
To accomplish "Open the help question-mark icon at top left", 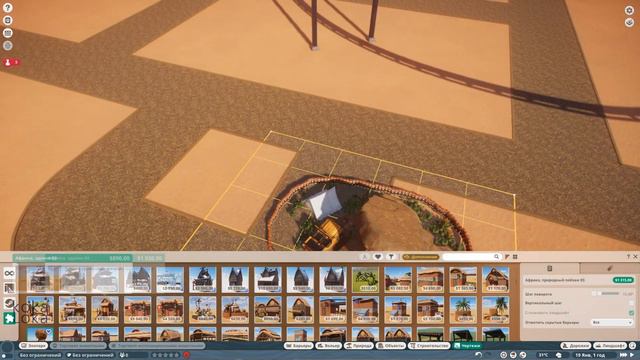I will click(x=7, y=7).
